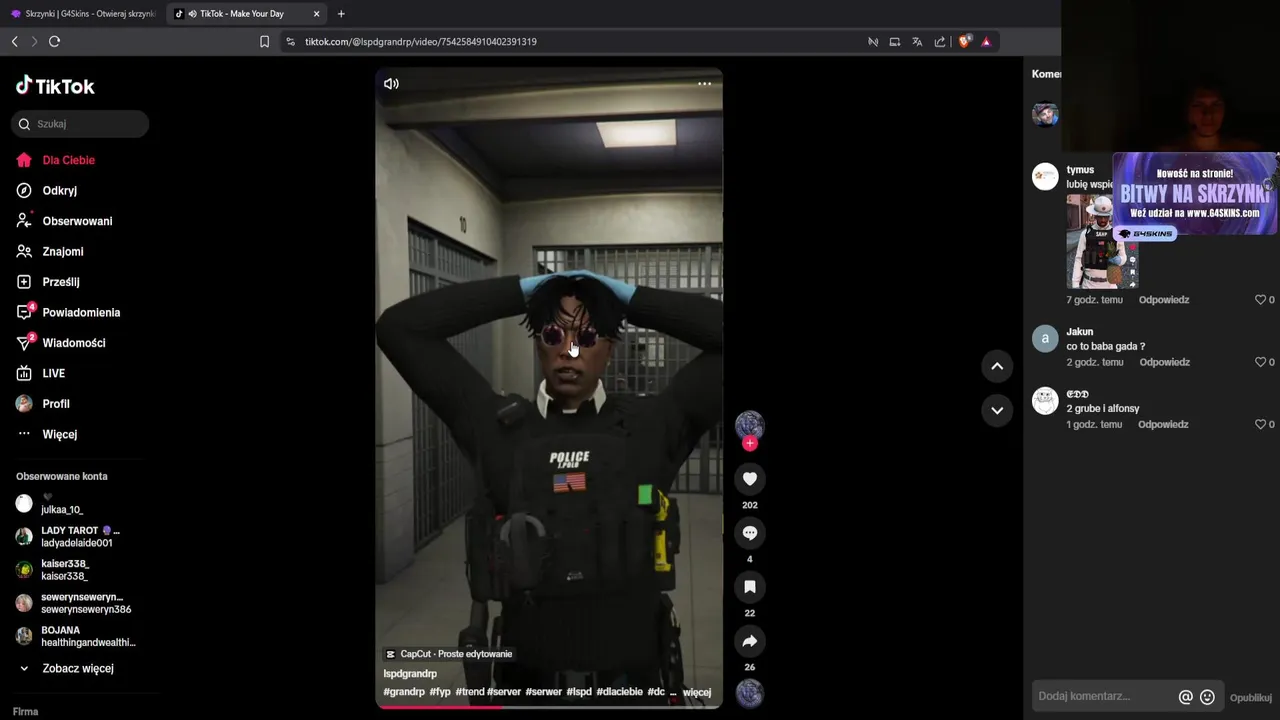The height and width of the screenshot is (720, 1280).
Task: Reply to '2 grube i alfonsy' comment
Action: (x=1163, y=424)
